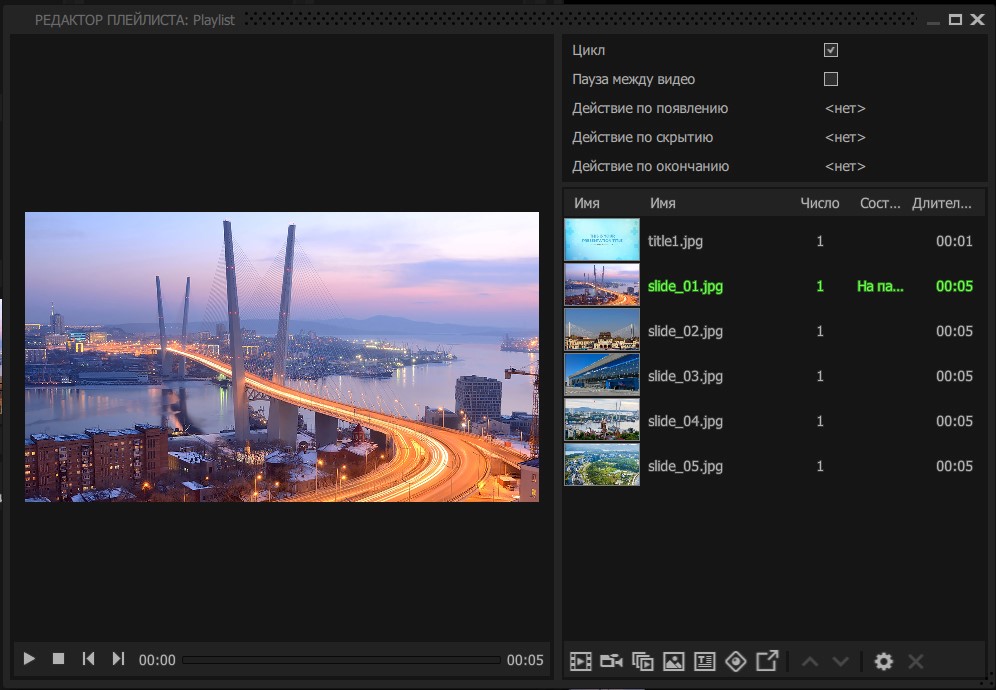Viewport: 996px width, 690px height.
Task: Click the diamond-shaped circle icon in toolbar
Action: tap(736, 661)
